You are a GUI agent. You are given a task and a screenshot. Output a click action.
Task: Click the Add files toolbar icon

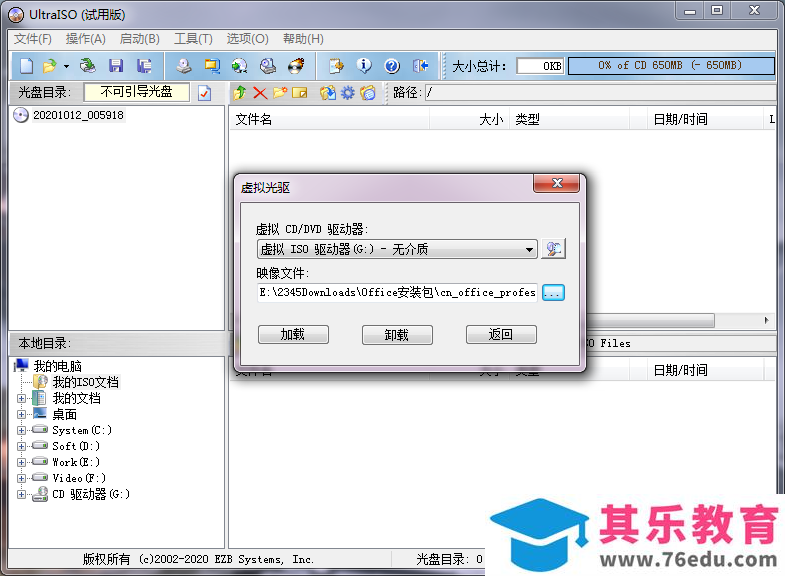click(x=336, y=66)
